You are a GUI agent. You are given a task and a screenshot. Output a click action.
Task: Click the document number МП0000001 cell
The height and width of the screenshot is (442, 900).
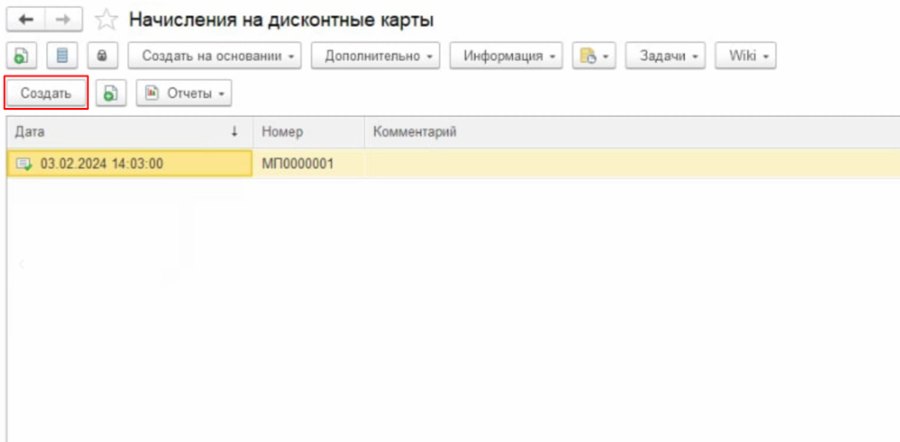pos(308,164)
